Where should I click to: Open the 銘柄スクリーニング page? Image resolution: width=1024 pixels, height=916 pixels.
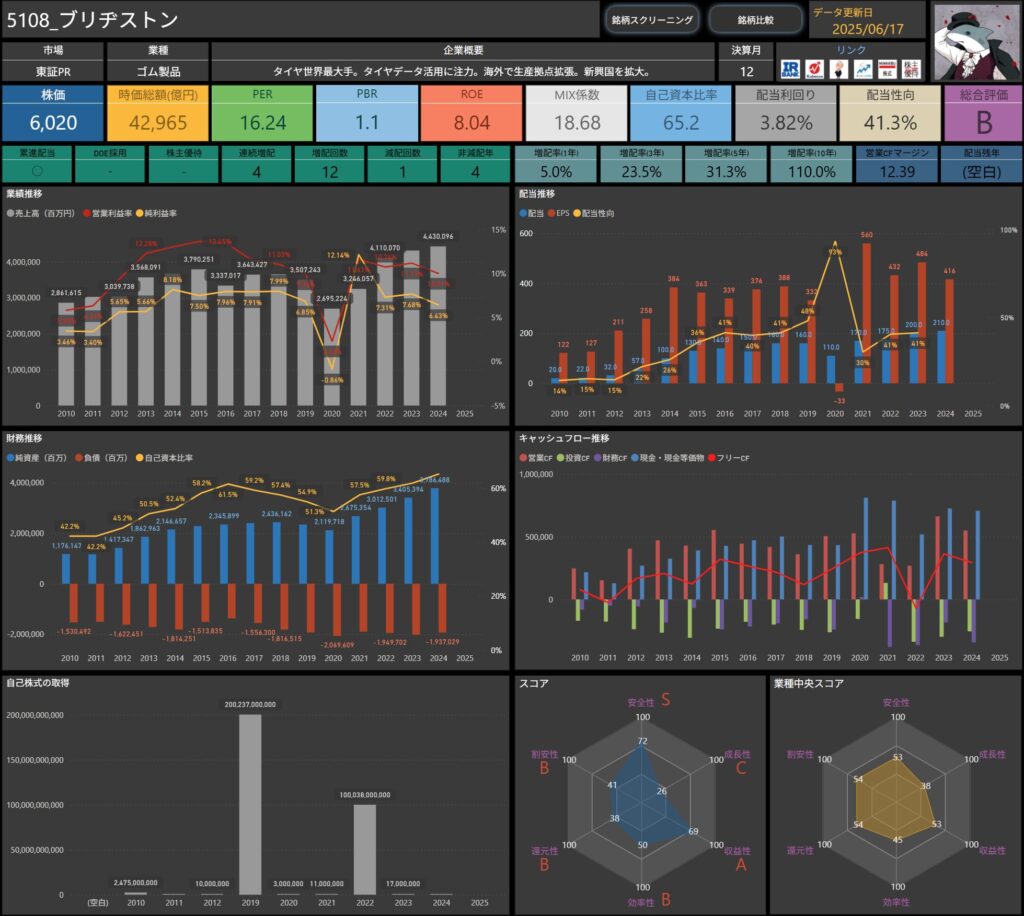pyautogui.click(x=652, y=20)
